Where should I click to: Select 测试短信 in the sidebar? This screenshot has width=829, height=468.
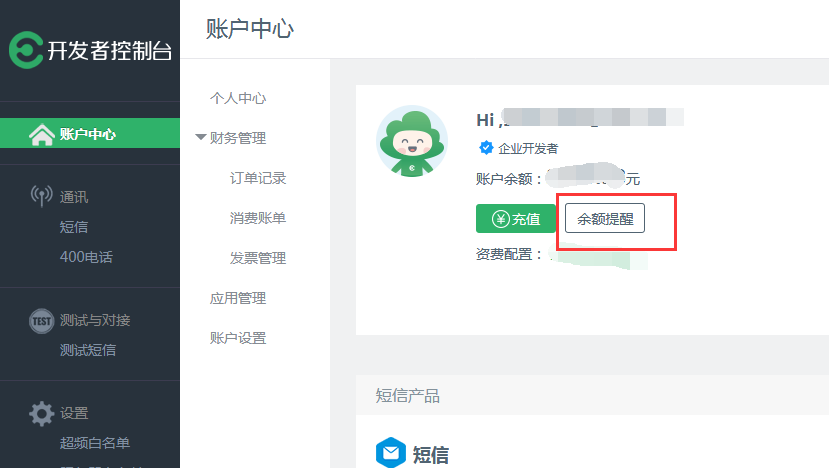click(x=88, y=350)
